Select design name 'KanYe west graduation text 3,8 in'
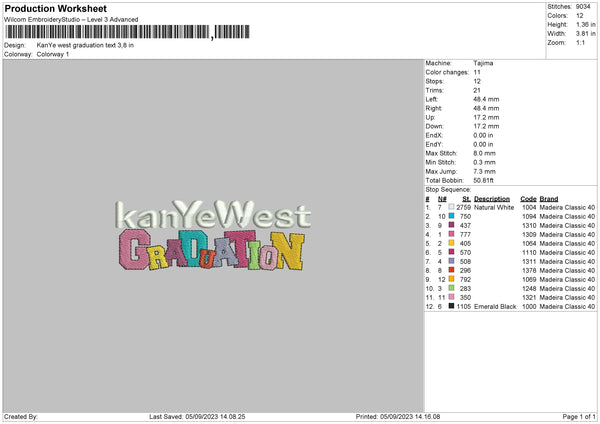Viewport: 600px width, 424px height. pos(85,45)
